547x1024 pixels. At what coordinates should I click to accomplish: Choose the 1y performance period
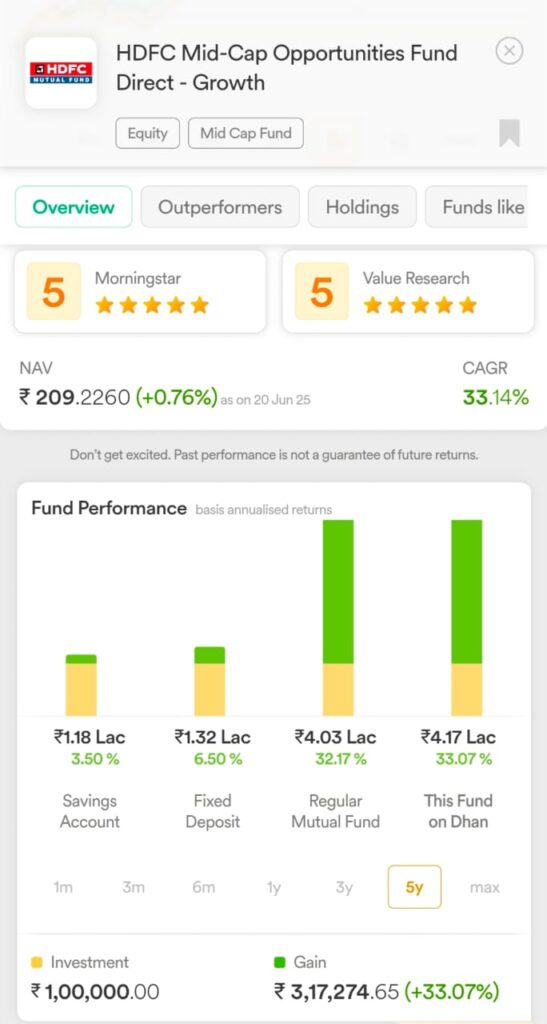click(274, 887)
